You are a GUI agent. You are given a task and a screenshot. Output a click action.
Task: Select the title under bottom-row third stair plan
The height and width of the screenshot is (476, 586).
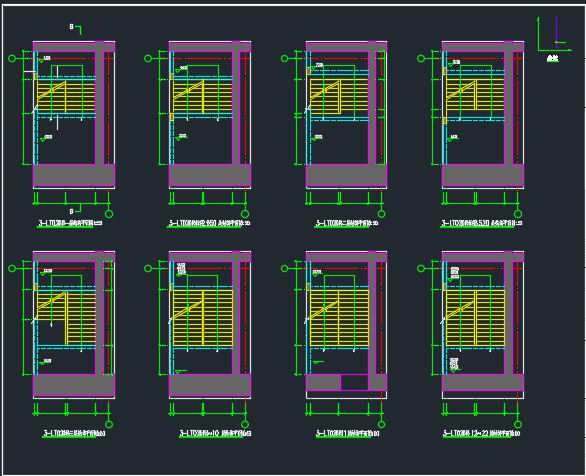click(x=348, y=433)
